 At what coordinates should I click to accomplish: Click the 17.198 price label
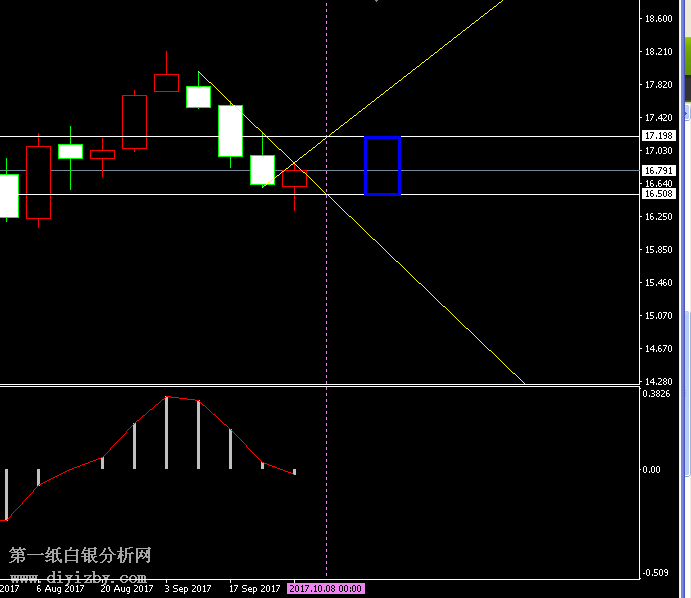click(x=658, y=136)
